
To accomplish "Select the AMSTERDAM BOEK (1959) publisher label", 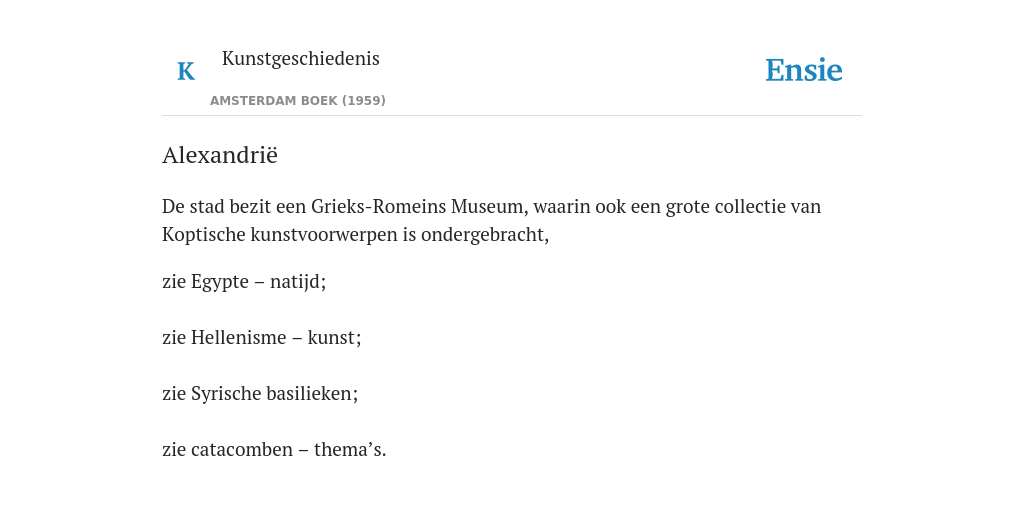I will tap(298, 101).
